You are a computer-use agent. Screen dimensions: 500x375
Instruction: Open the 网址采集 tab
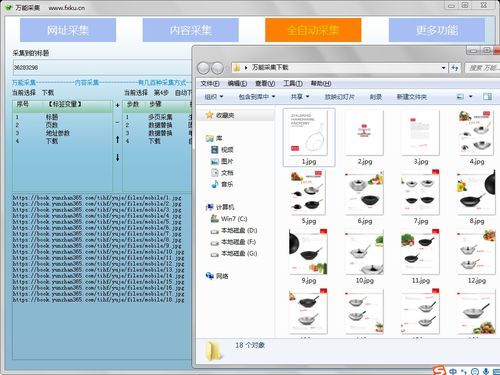tap(68, 30)
